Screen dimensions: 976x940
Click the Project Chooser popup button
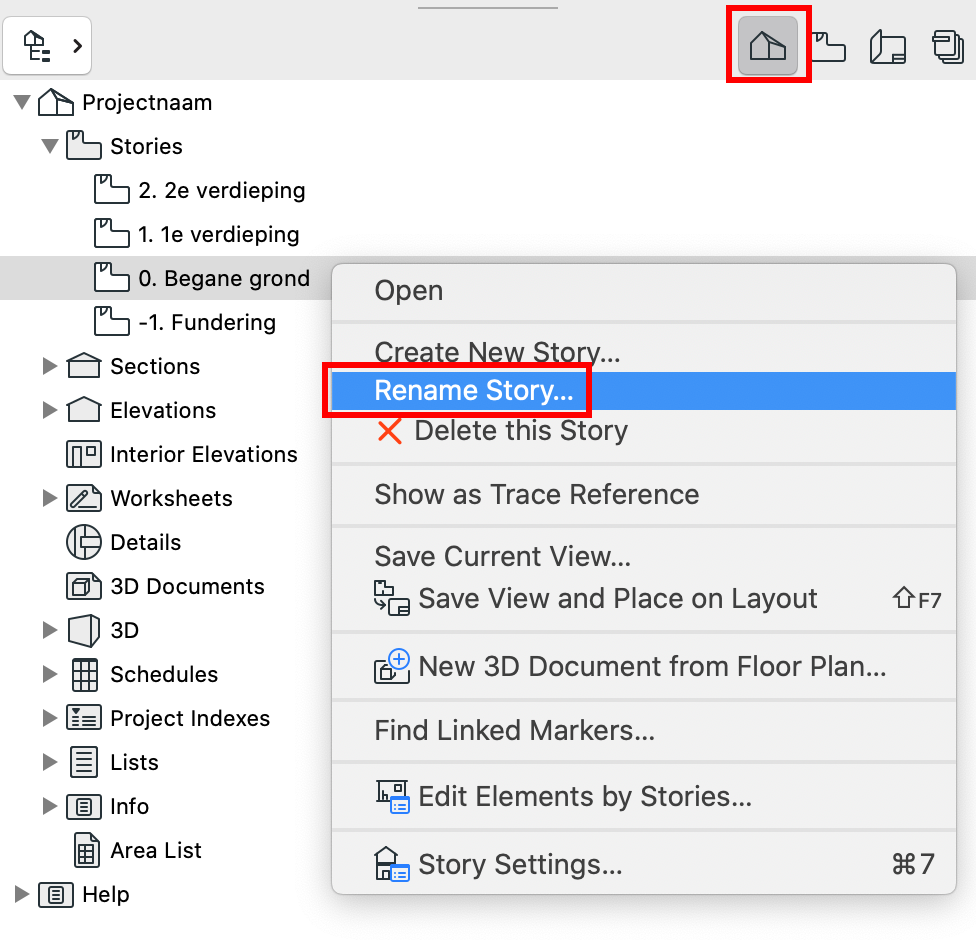tap(47, 46)
